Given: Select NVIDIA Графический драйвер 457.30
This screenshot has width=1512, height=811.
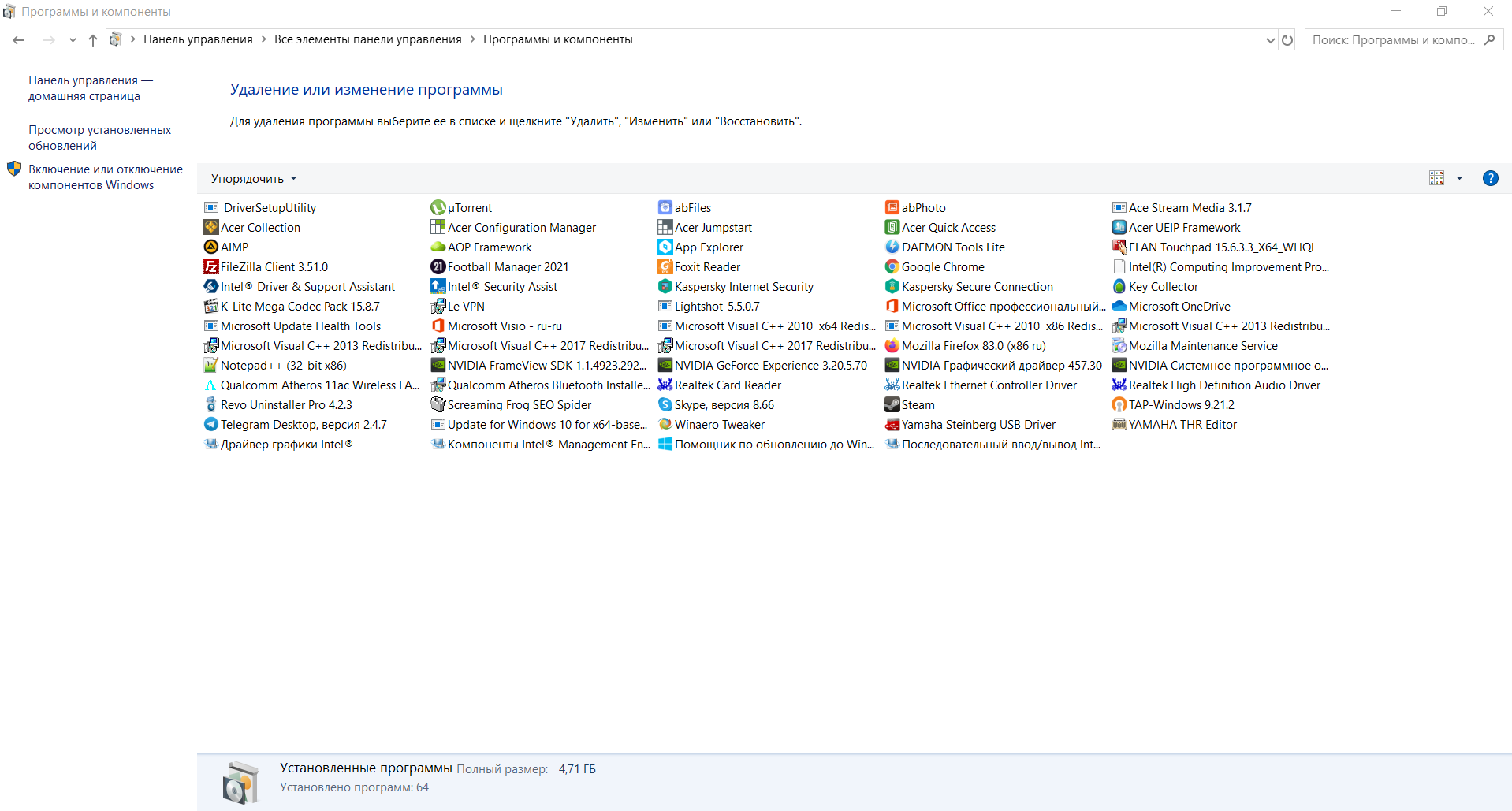Looking at the screenshot, I should click(x=993, y=366).
